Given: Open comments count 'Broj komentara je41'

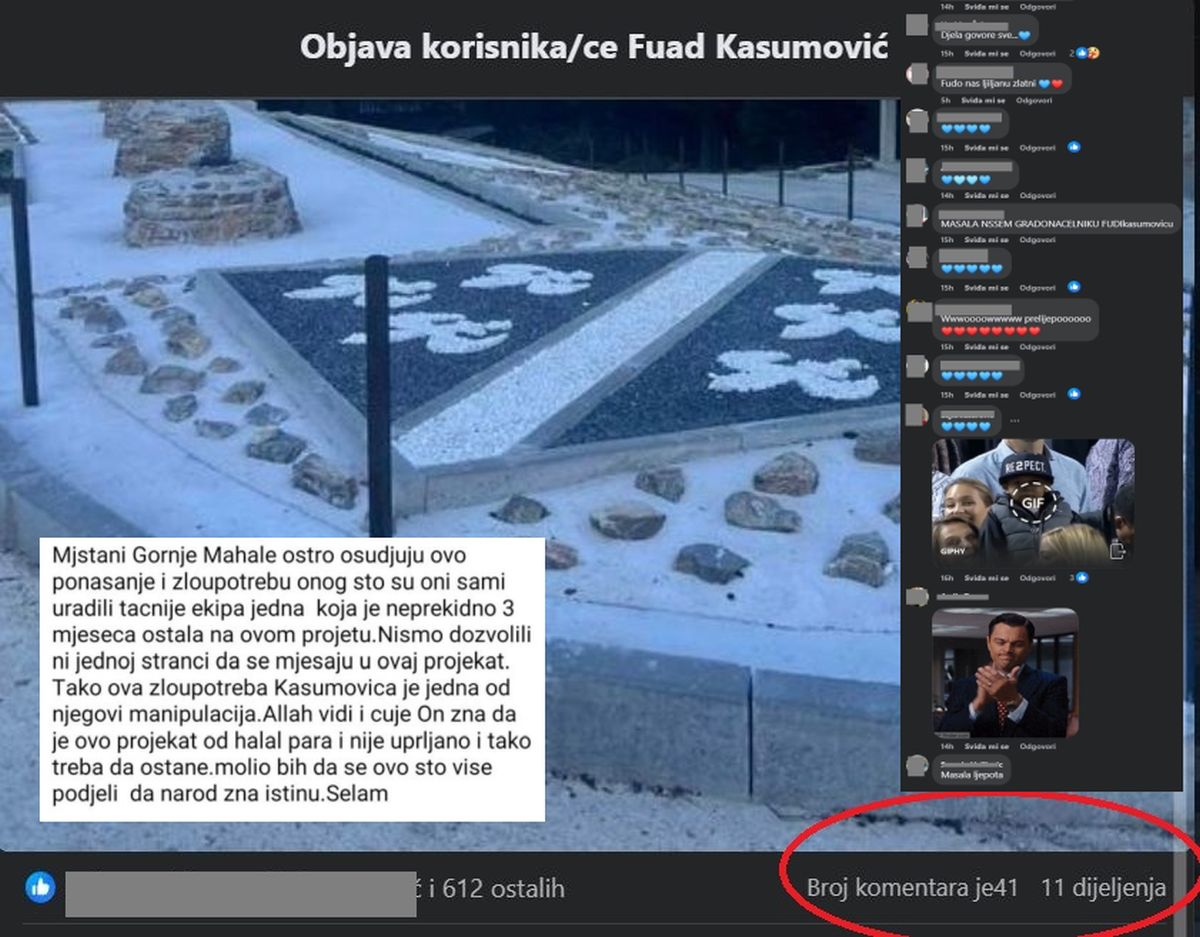Looking at the screenshot, I should point(911,887).
